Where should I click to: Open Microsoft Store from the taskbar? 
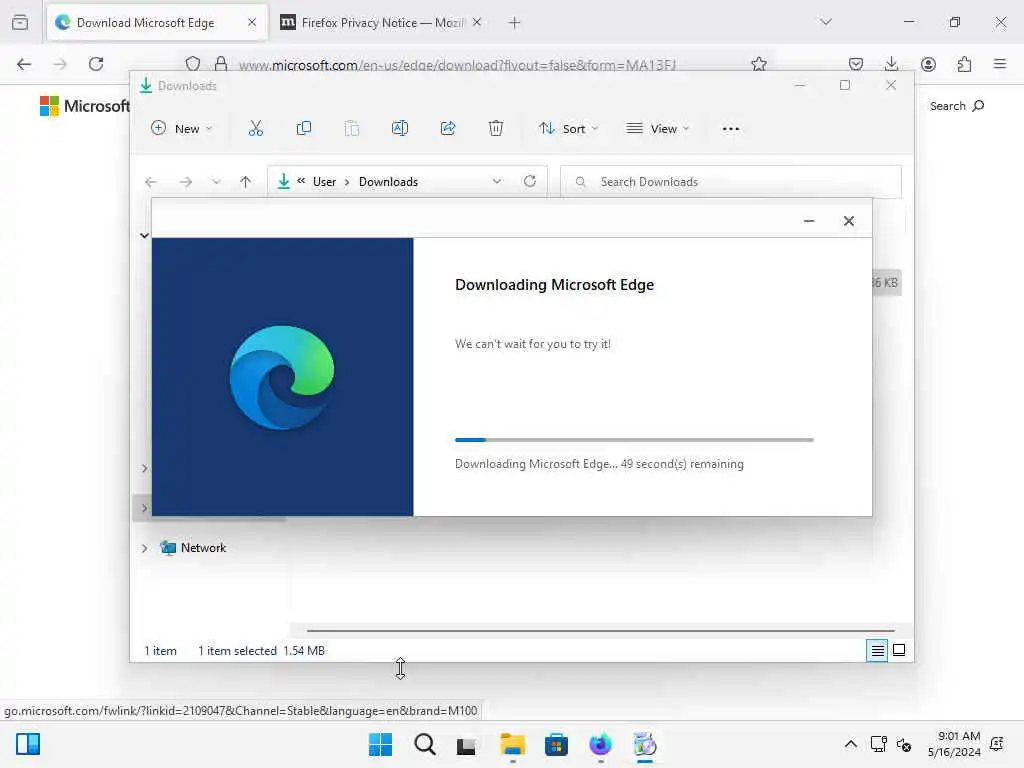point(556,744)
